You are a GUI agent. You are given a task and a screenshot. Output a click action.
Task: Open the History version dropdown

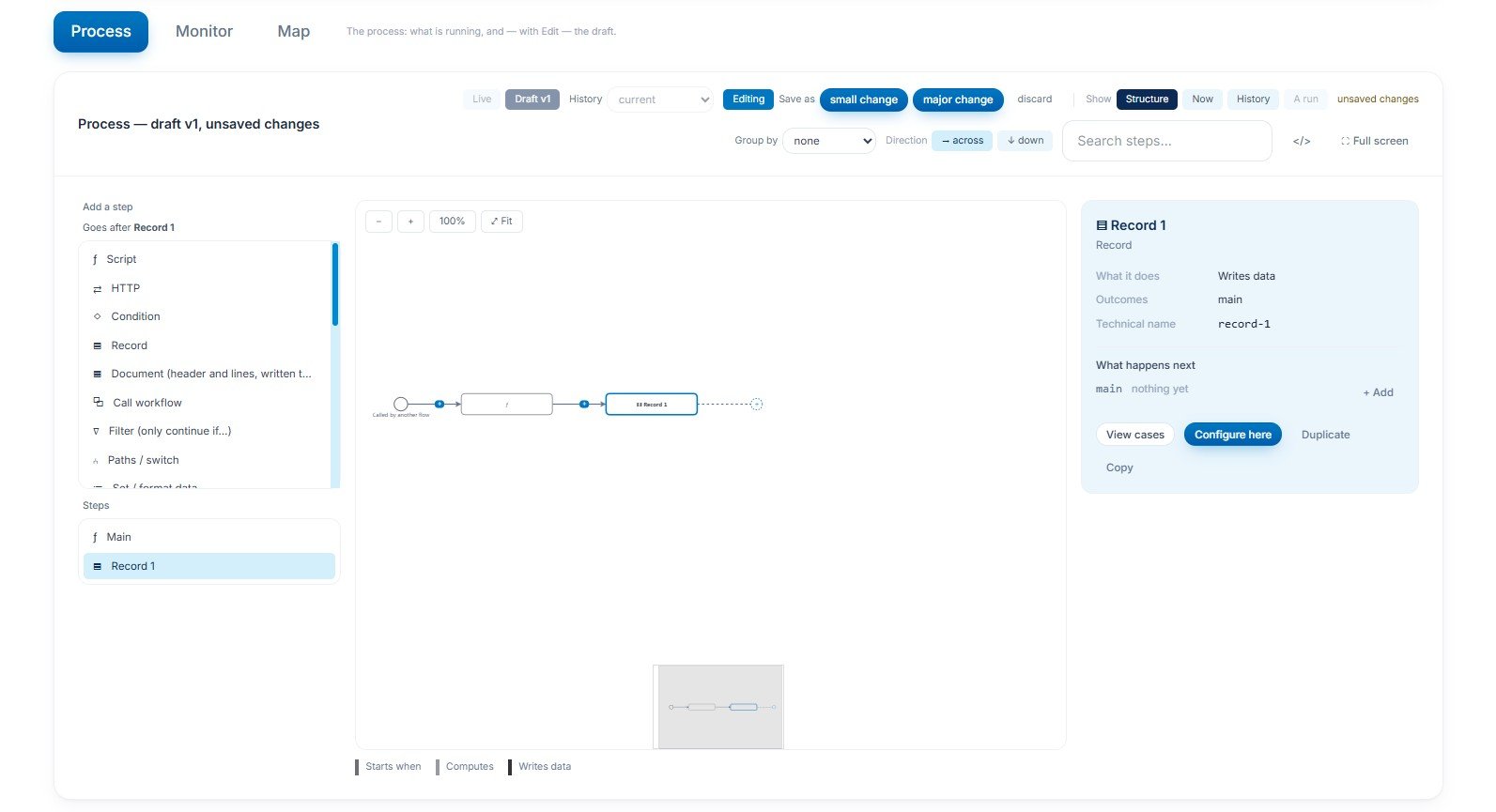click(x=660, y=100)
